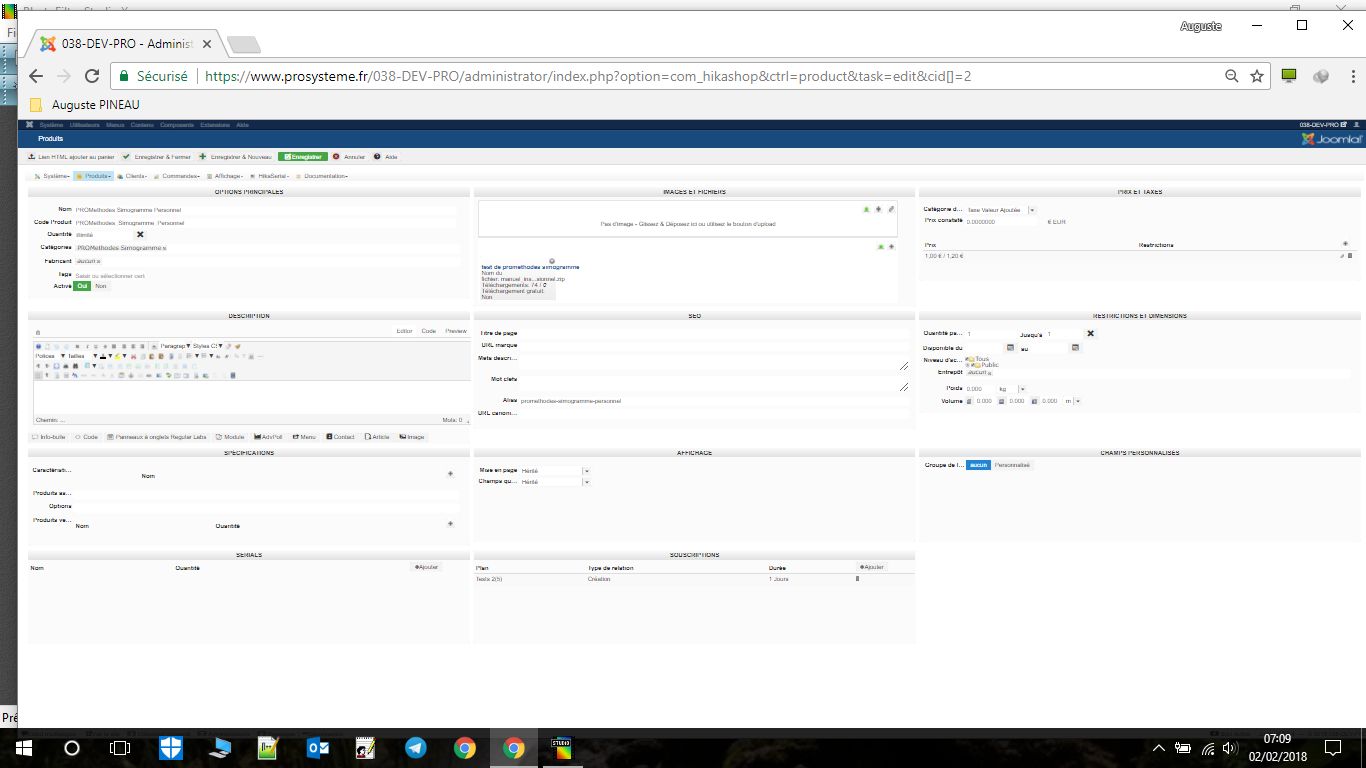Viewport: 1366px width, 768px height.
Task: Upload a file with the green arrow icon
Action: 880,245
